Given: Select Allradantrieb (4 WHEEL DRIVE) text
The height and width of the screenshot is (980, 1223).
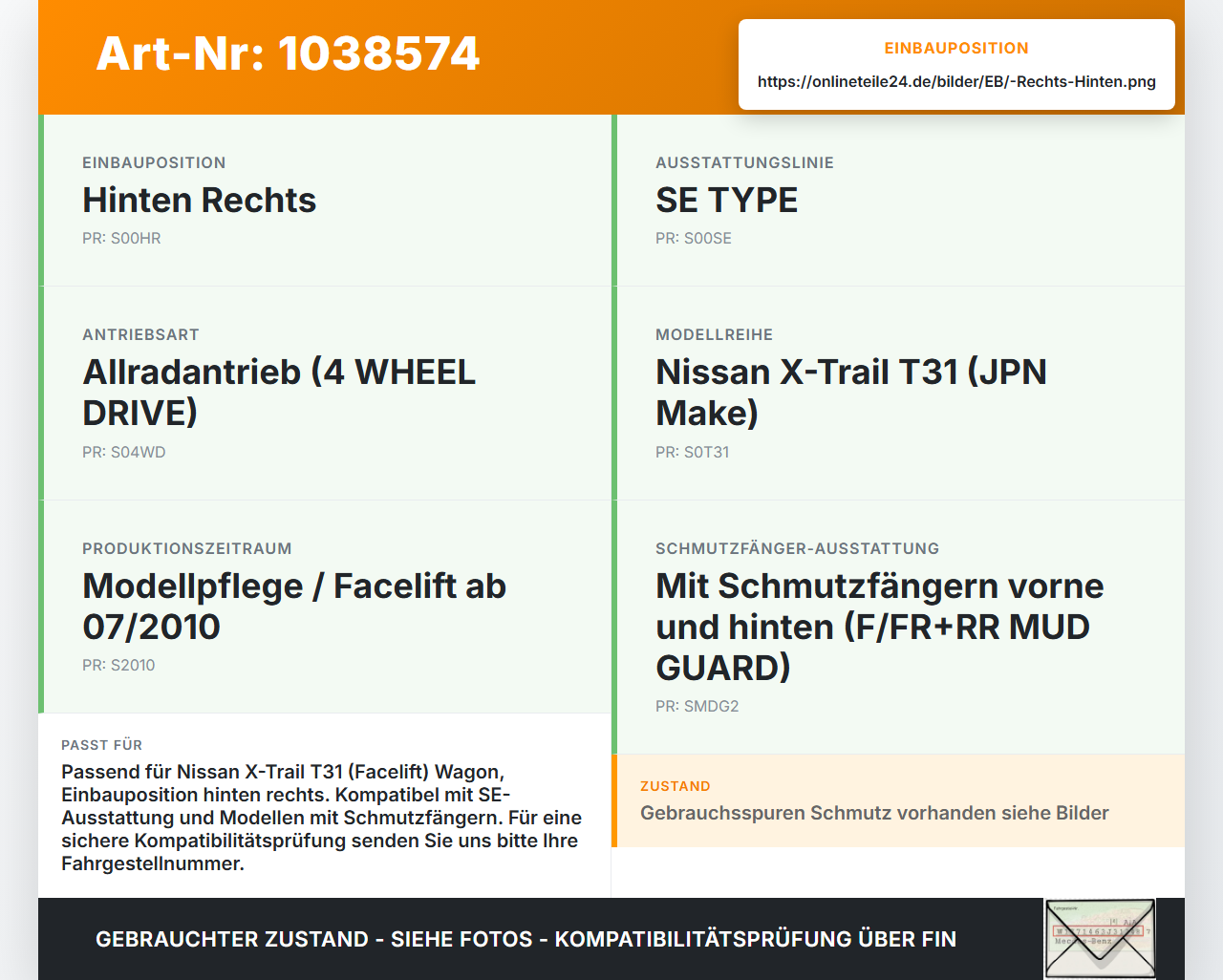Looking at the screenshot, I should tap(279, 392).
